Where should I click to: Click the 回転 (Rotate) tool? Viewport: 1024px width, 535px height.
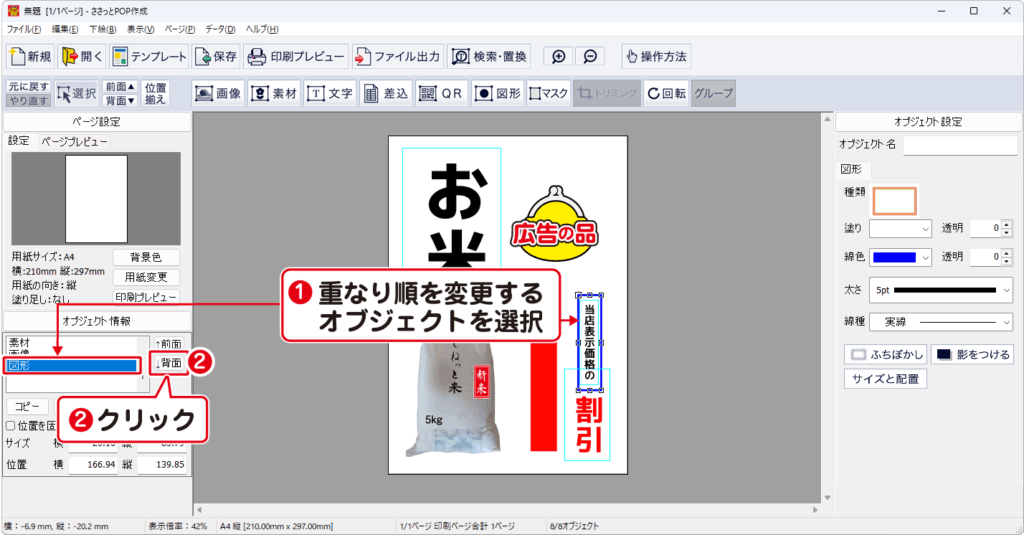click(666, 93)
